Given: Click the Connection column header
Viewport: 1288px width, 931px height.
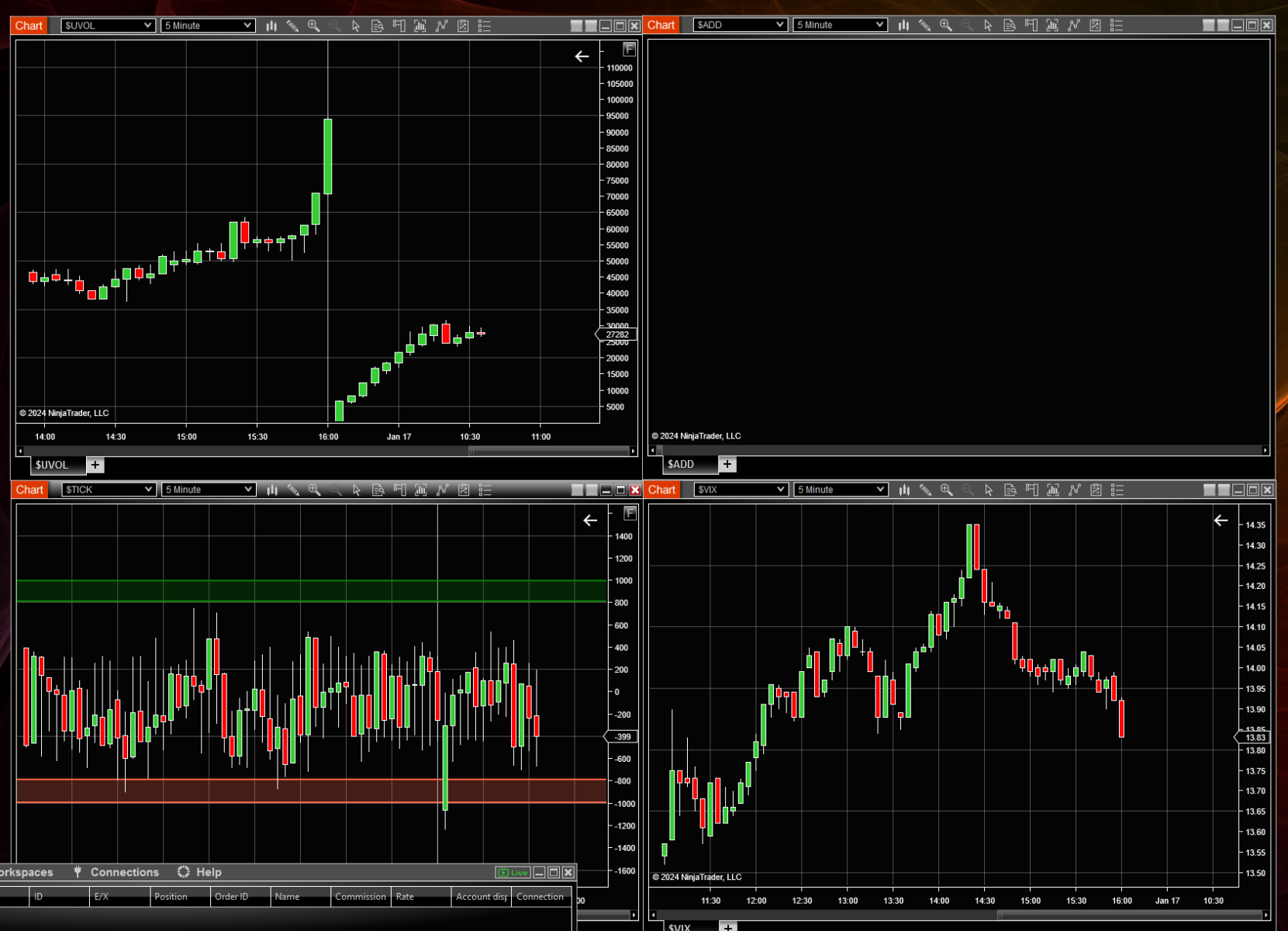Looking at the screenshot, I should point(540,897).
